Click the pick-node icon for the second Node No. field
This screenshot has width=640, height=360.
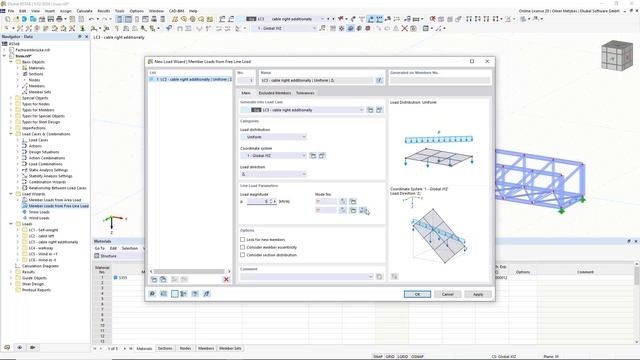[343, 210]
